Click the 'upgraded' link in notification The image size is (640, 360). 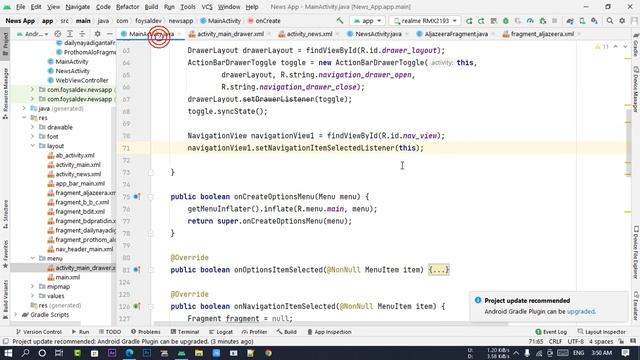580,311
